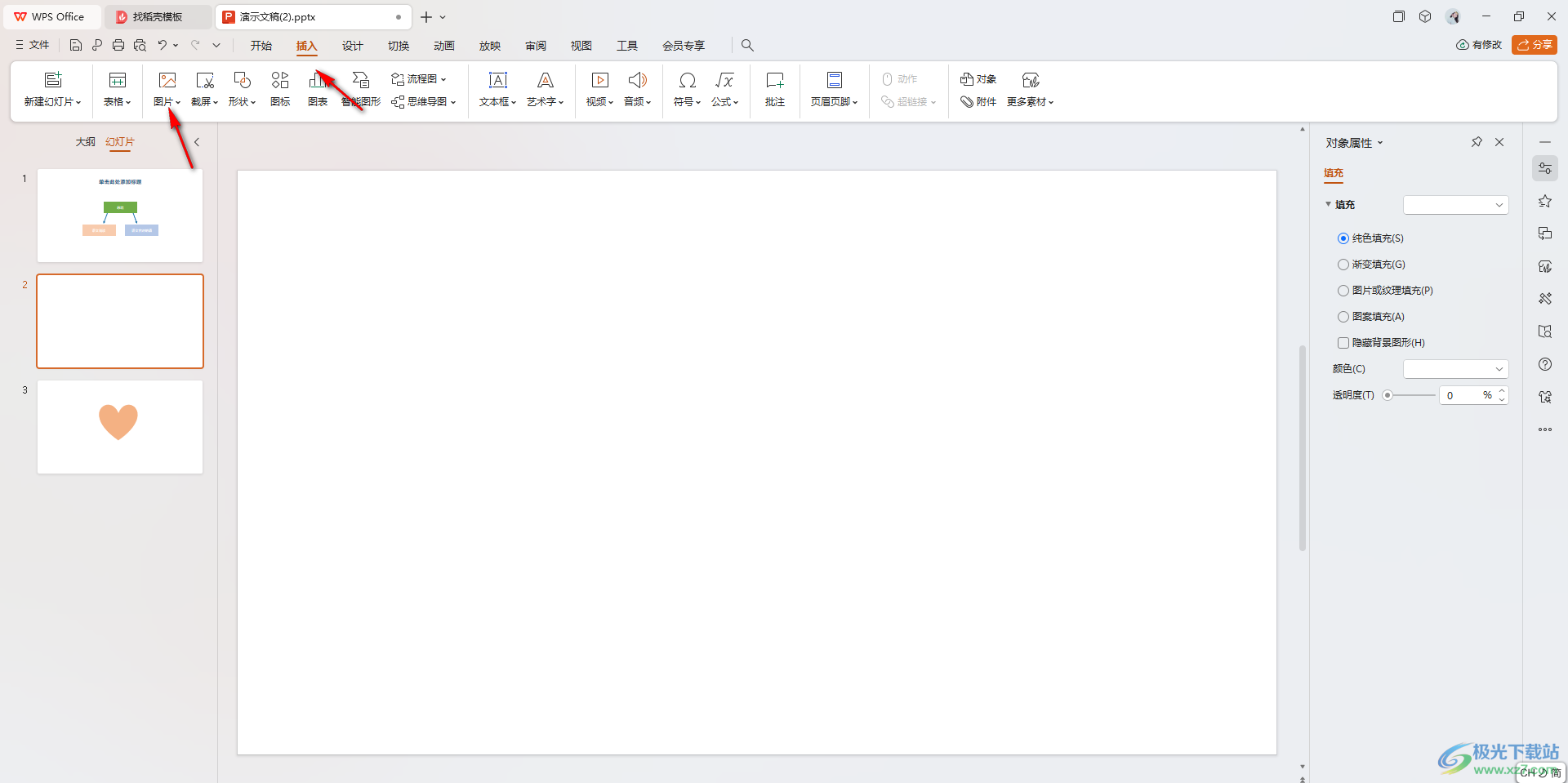Switch to the Home (开始) tab
The width and height of the screenshot is (1568, 783).
pyautogui.click(x=261, y=46)
